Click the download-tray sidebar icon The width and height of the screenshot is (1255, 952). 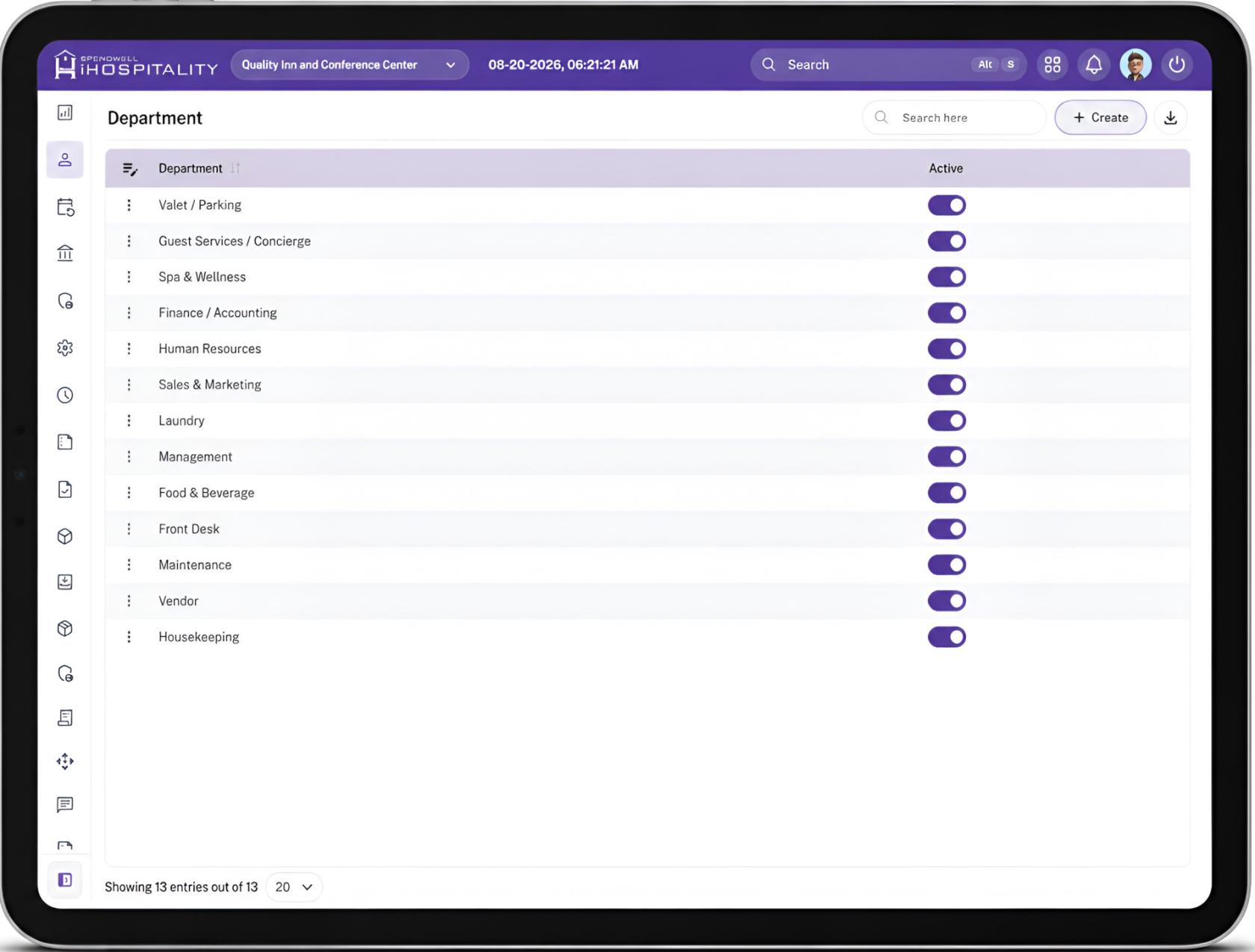tap(65, 582)
